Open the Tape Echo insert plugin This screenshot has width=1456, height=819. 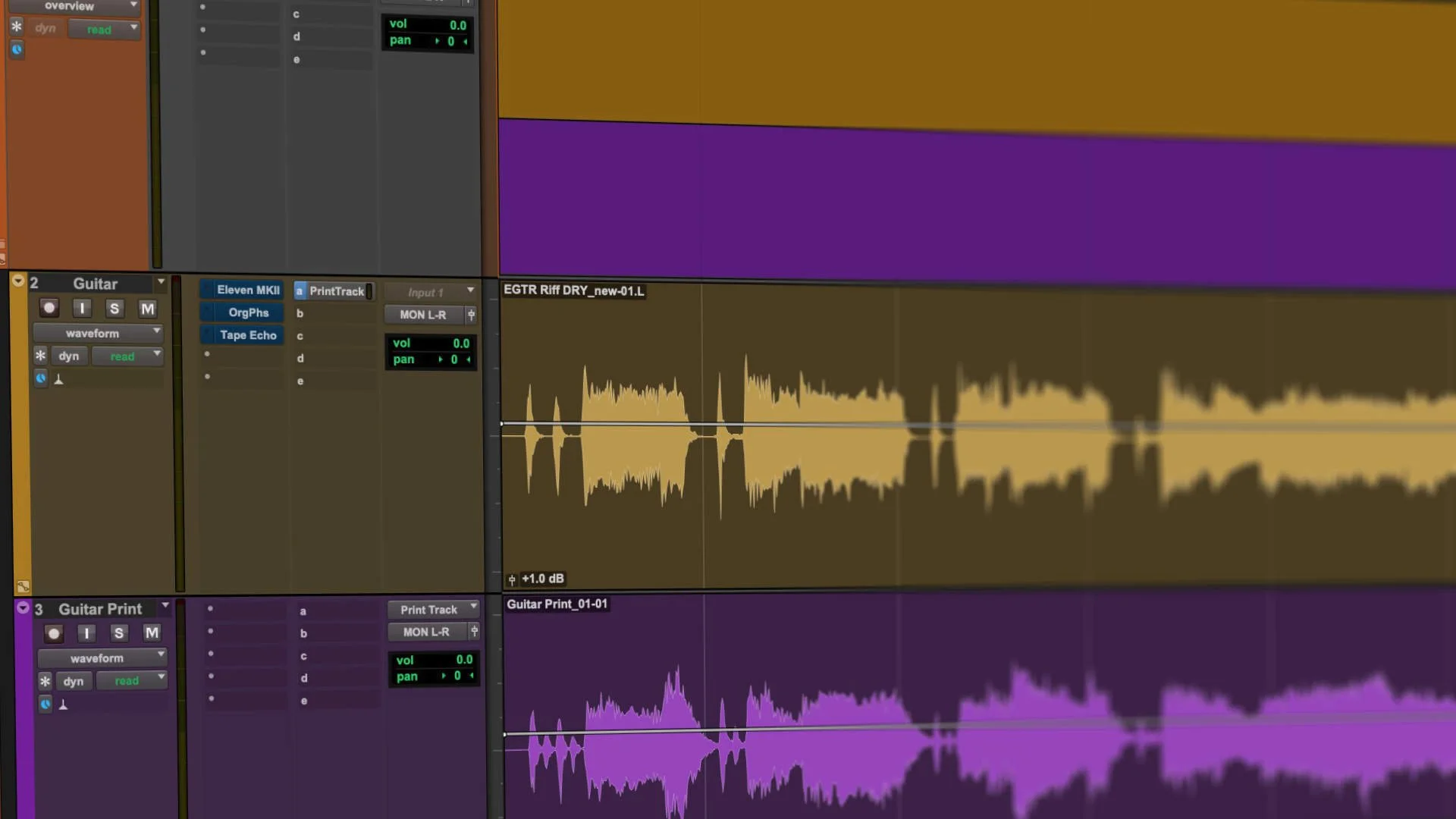247,335
